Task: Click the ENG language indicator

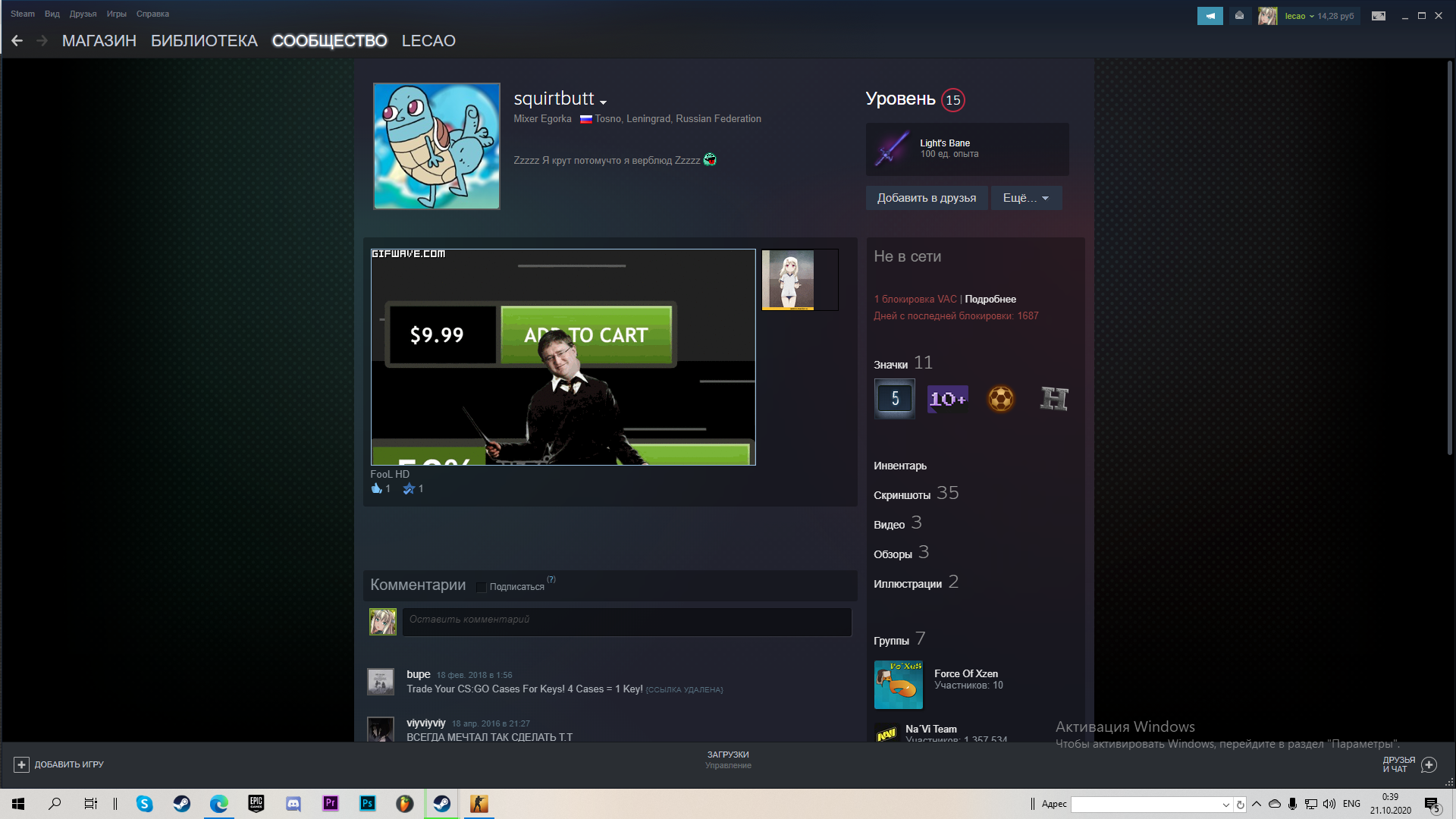Action: point(1351,804)
